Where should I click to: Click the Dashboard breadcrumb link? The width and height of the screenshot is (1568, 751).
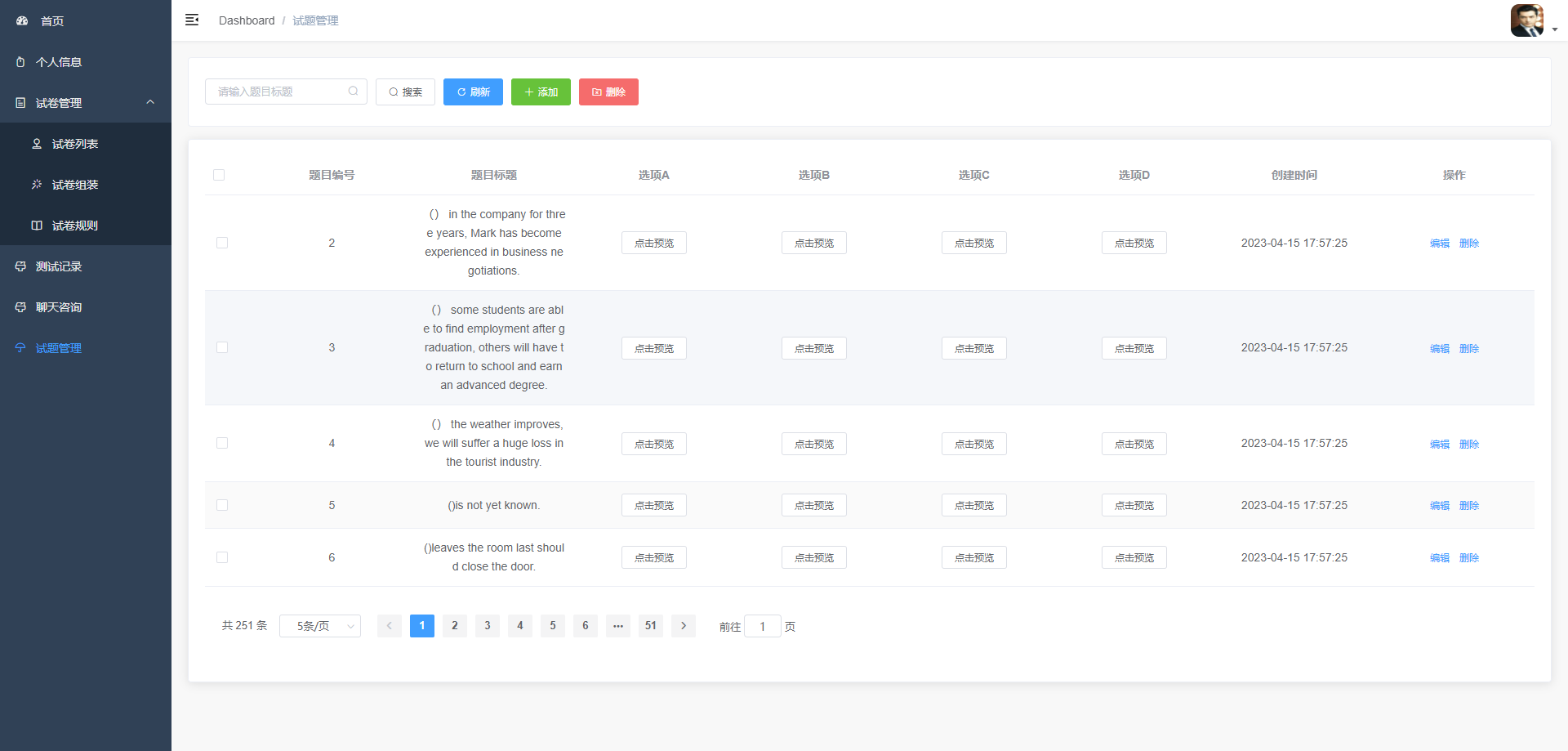pos(247,20)
